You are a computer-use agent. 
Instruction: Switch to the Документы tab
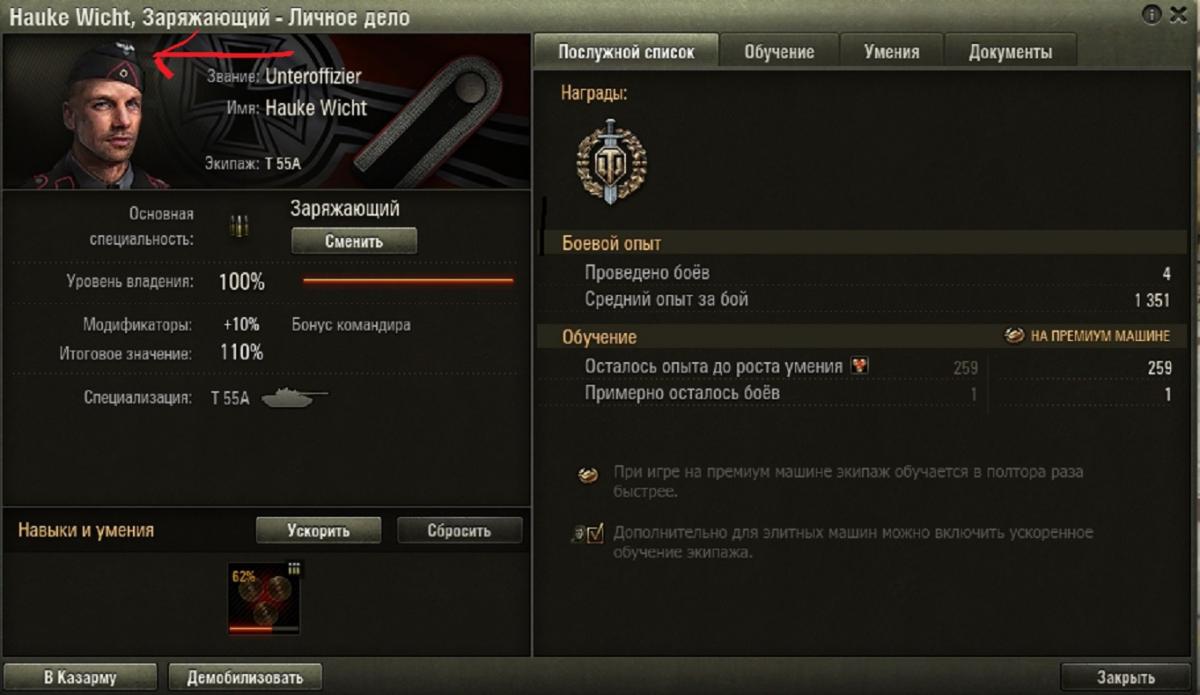(x=1010, y=52)
